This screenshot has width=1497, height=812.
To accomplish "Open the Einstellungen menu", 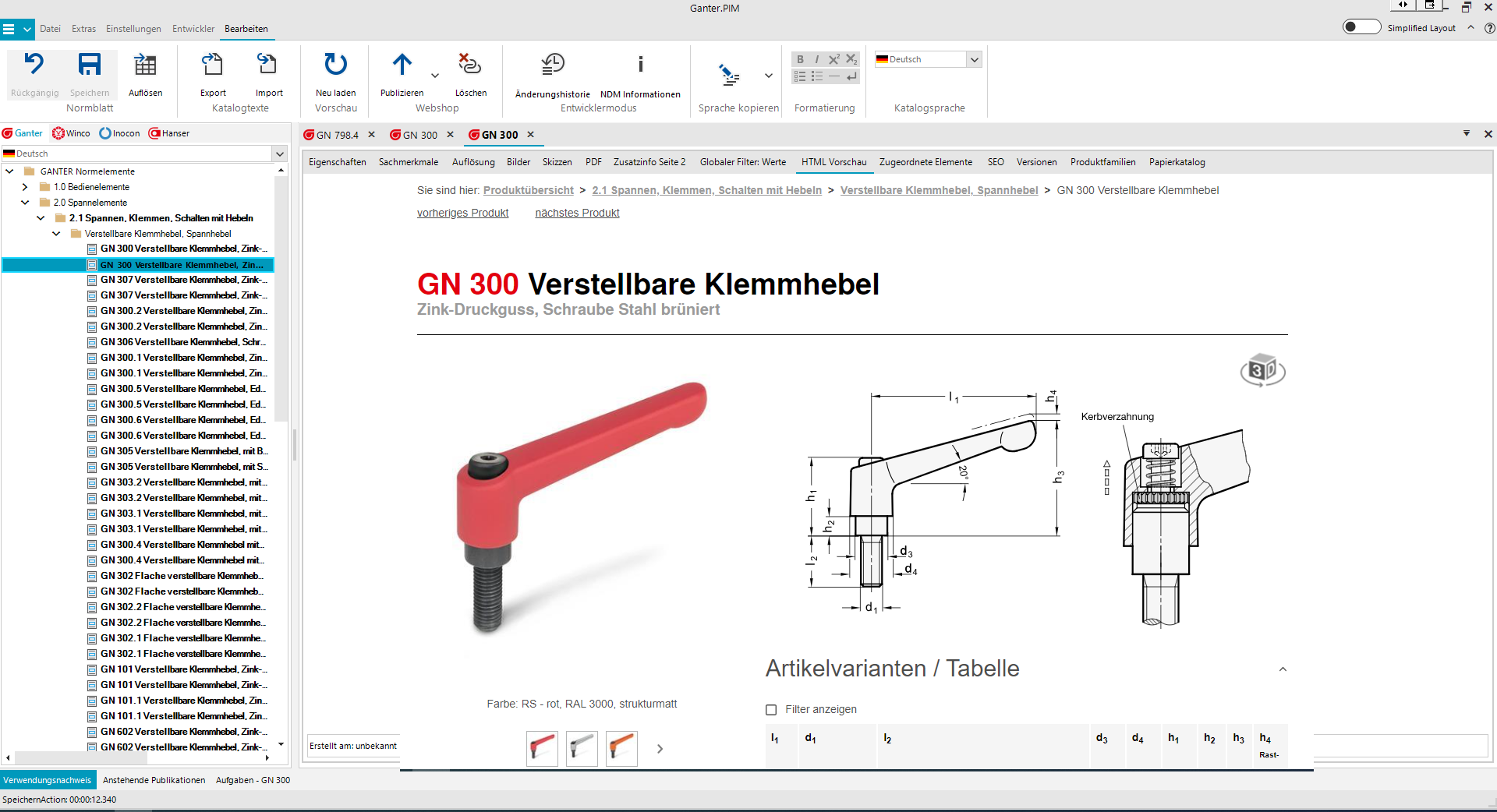I will pyautogui.click(x=133, y=29).
